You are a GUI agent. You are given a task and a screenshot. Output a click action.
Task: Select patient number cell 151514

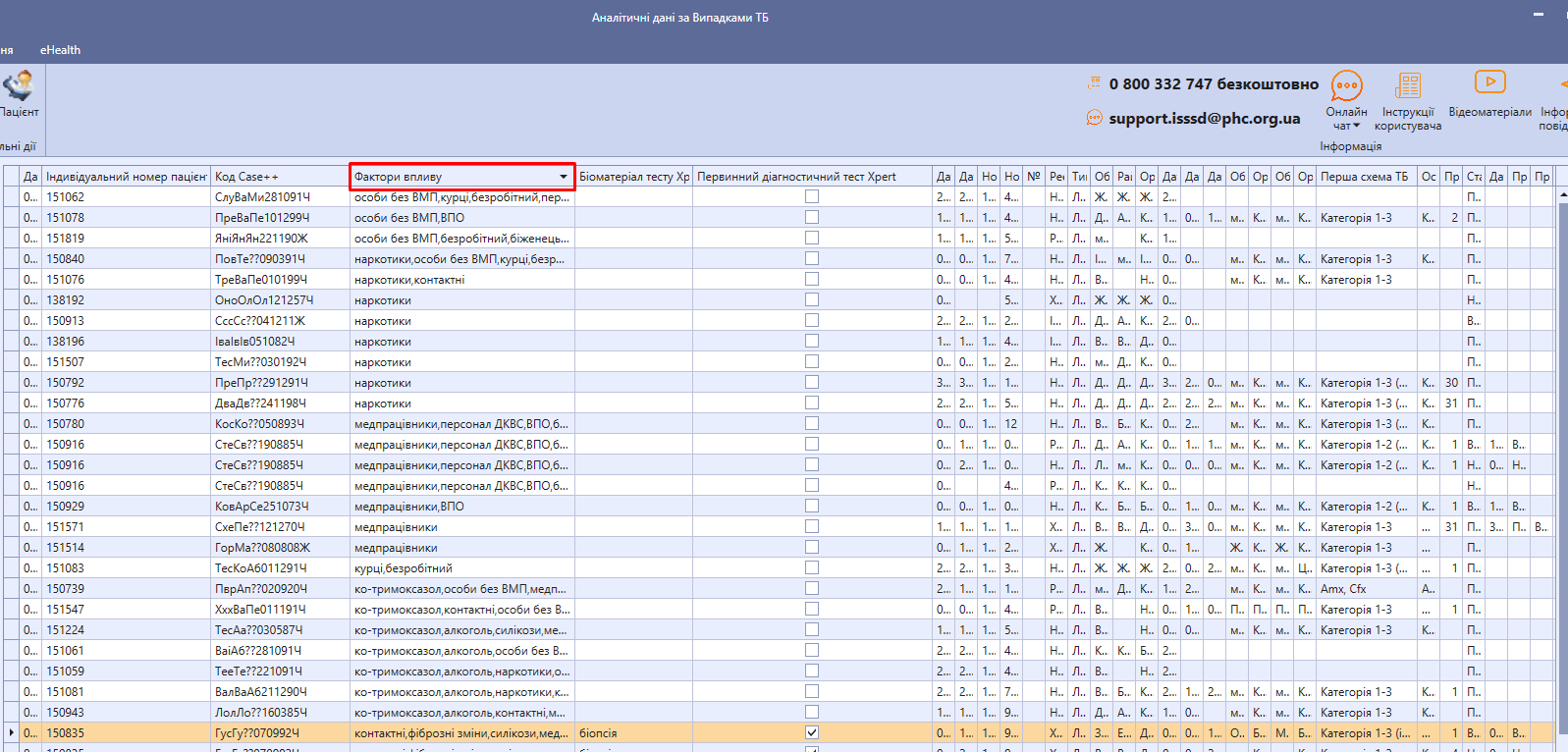click(126, 548)
